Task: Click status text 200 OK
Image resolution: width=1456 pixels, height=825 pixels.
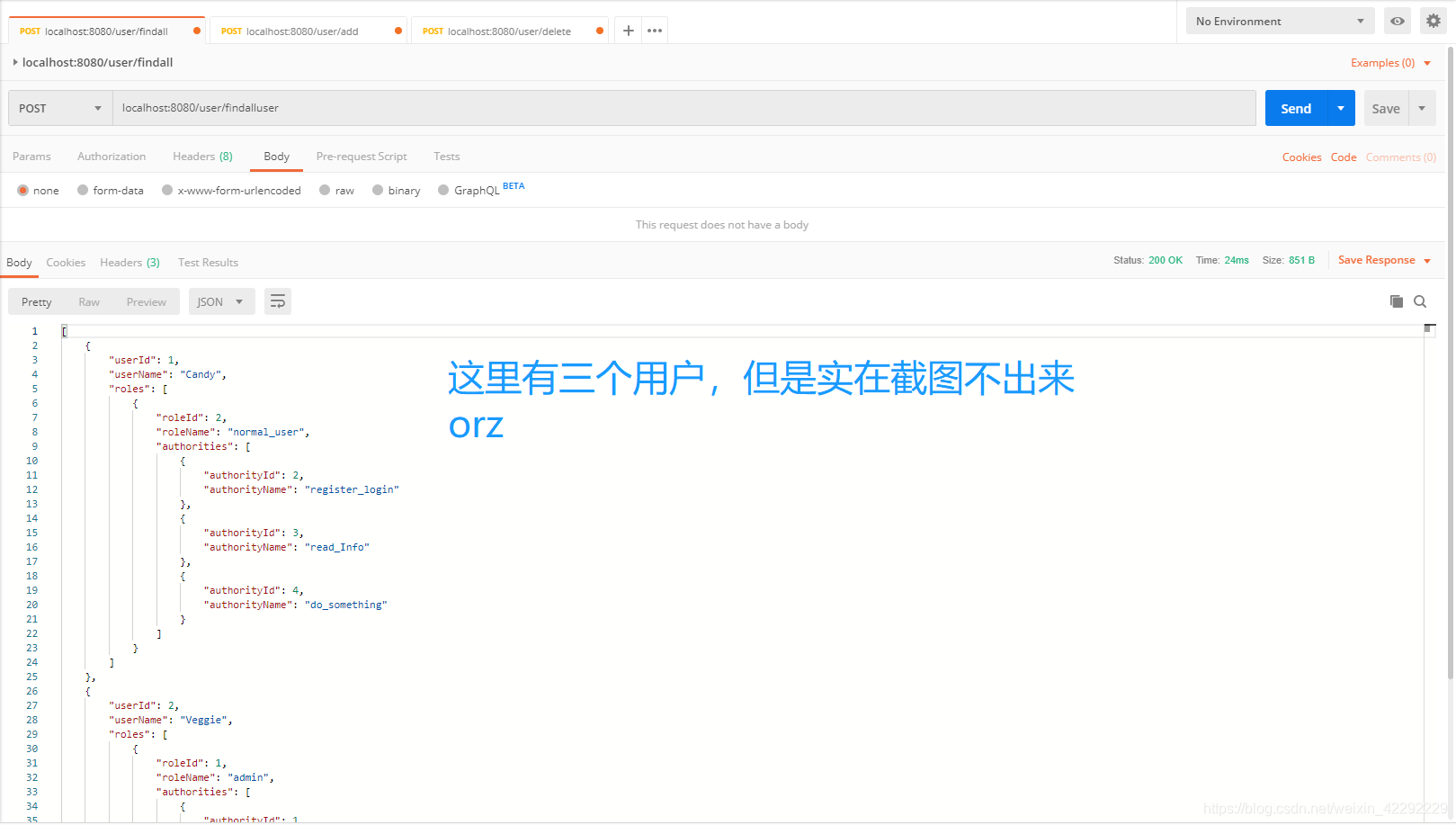Action: click(1165, 260)
